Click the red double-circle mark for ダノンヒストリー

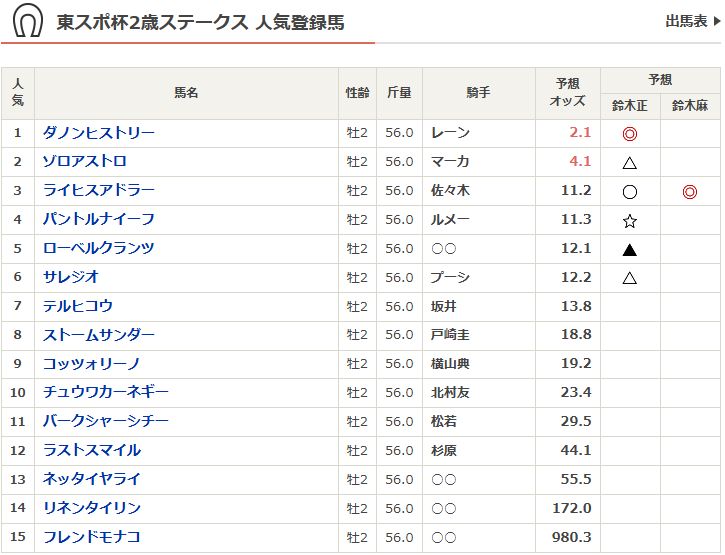click(629, 133)
